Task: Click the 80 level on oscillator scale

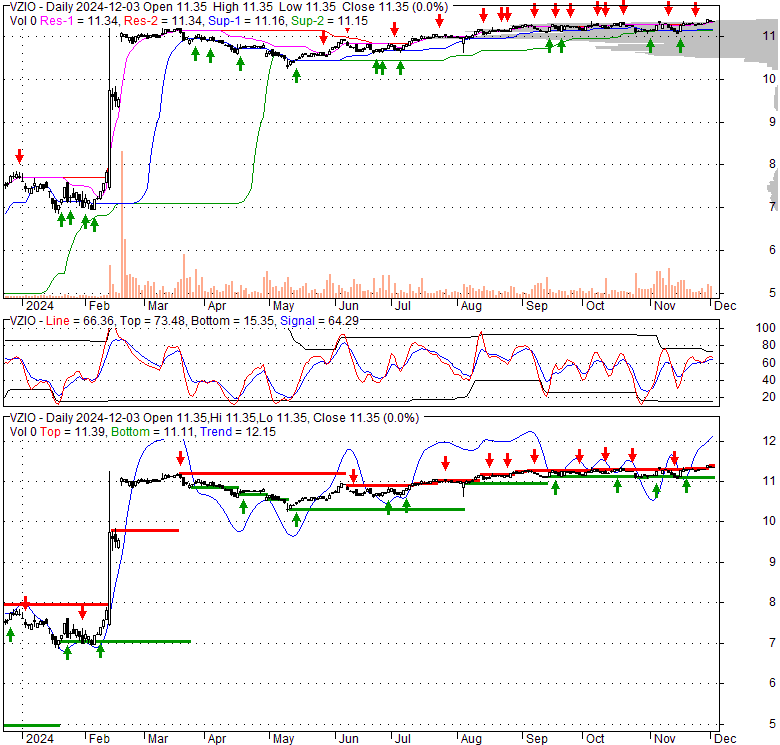Action: point(769,345)
